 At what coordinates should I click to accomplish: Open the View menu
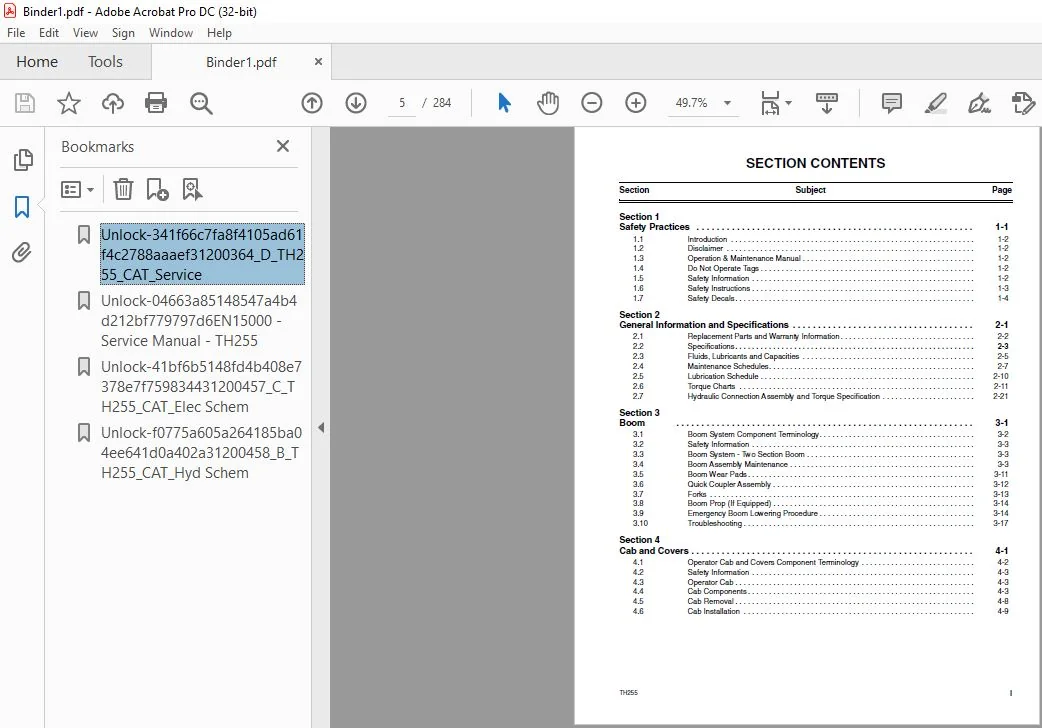click(x=85, y=33)
